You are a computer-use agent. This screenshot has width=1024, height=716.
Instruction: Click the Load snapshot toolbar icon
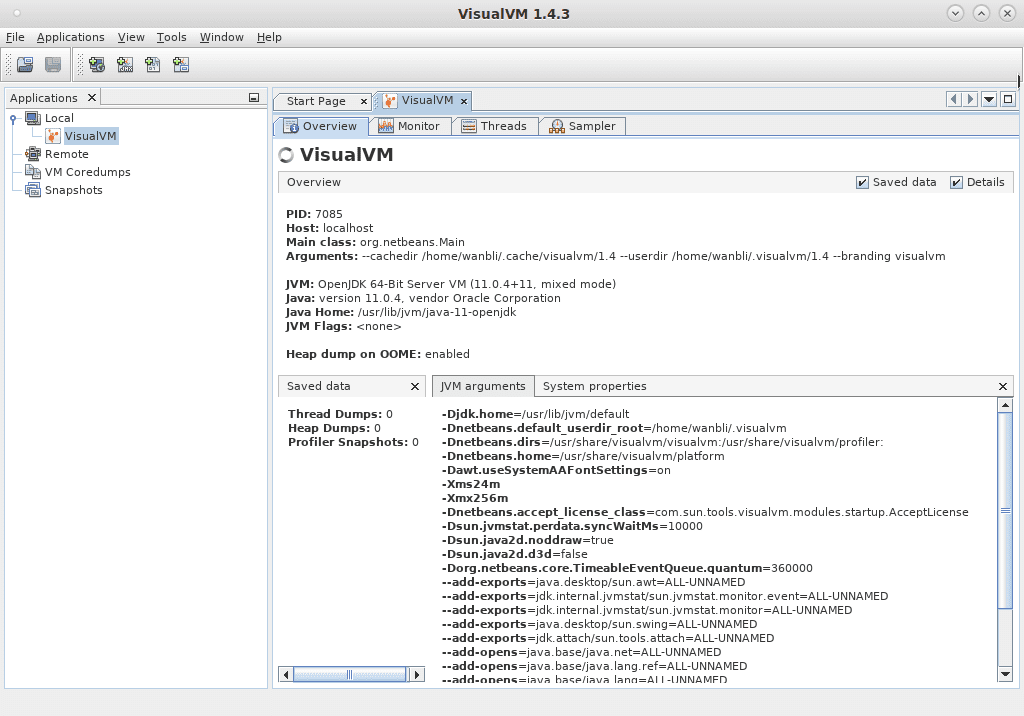pyautogui.click(x=25, y=65)
